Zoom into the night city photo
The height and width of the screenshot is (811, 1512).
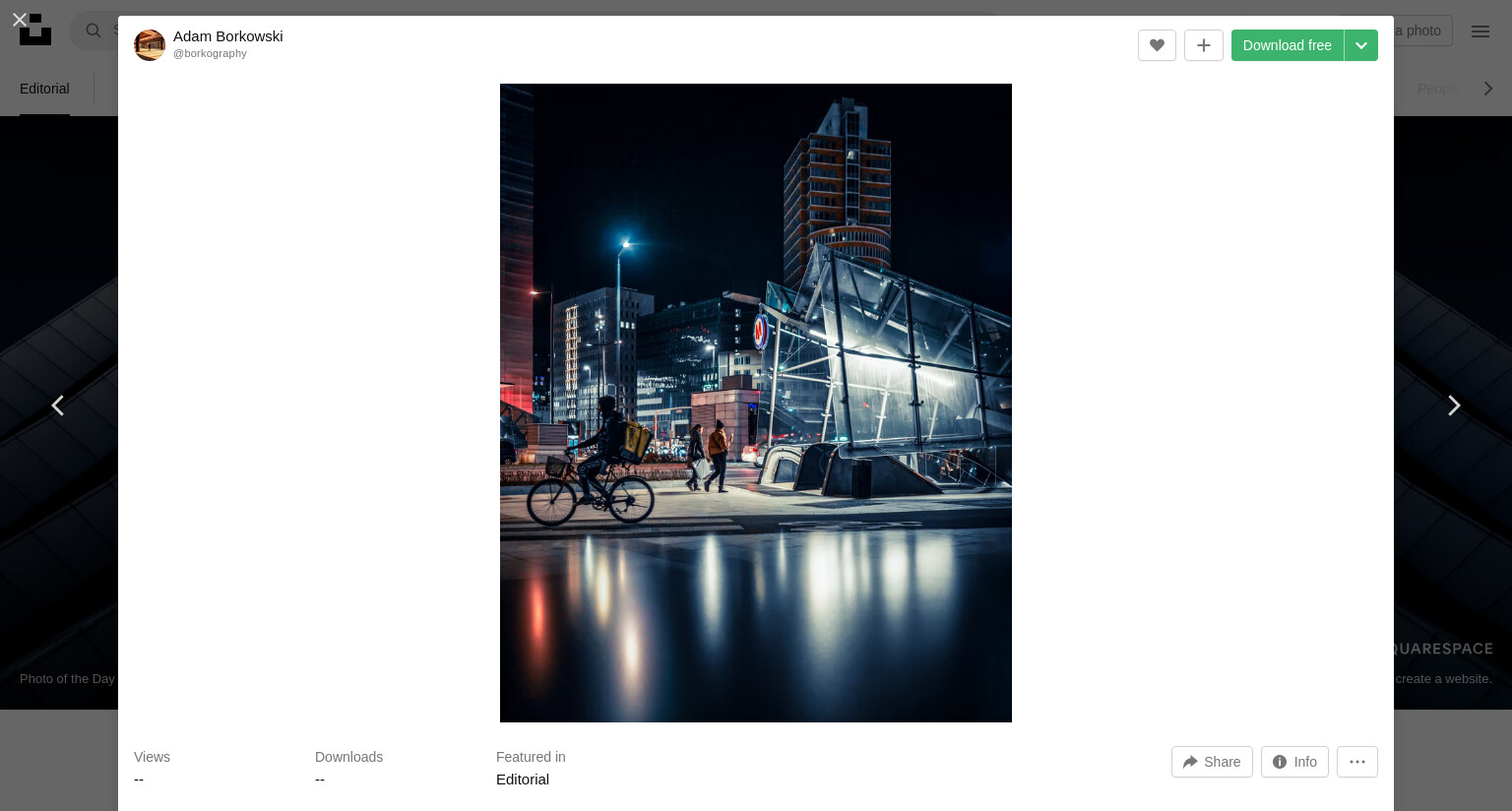click(756, 403)
